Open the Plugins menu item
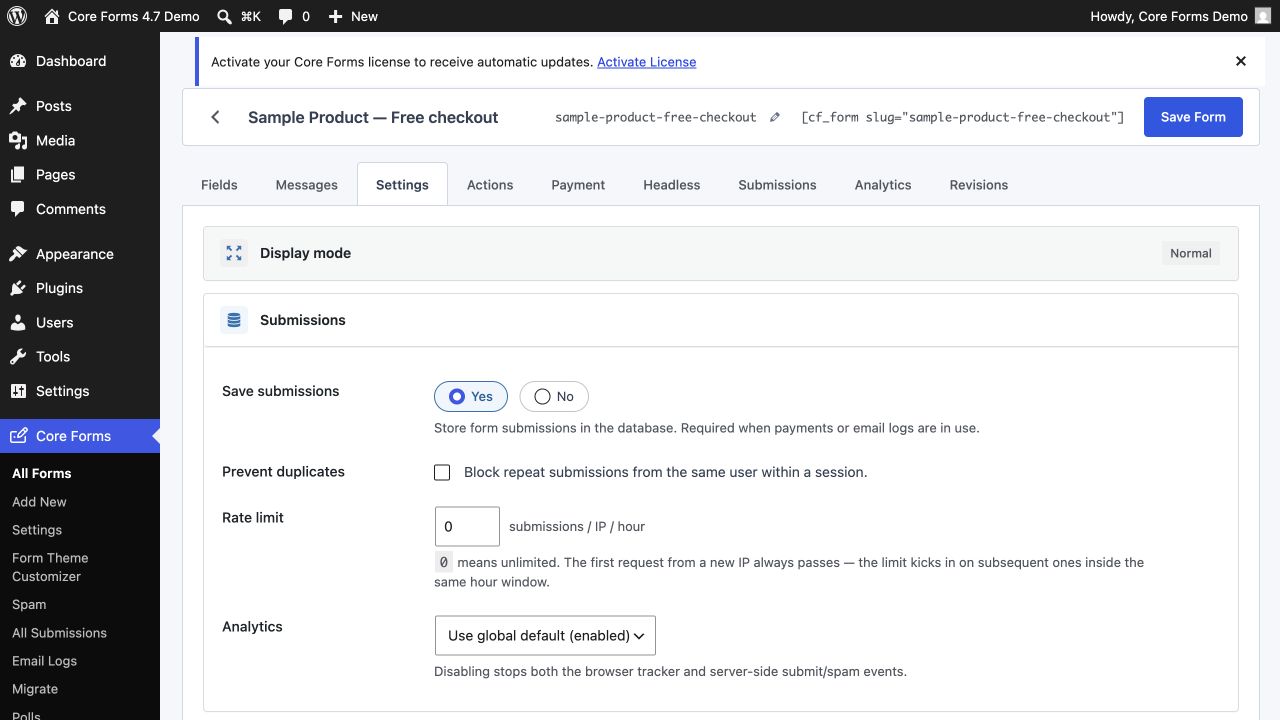 (80, 288)
